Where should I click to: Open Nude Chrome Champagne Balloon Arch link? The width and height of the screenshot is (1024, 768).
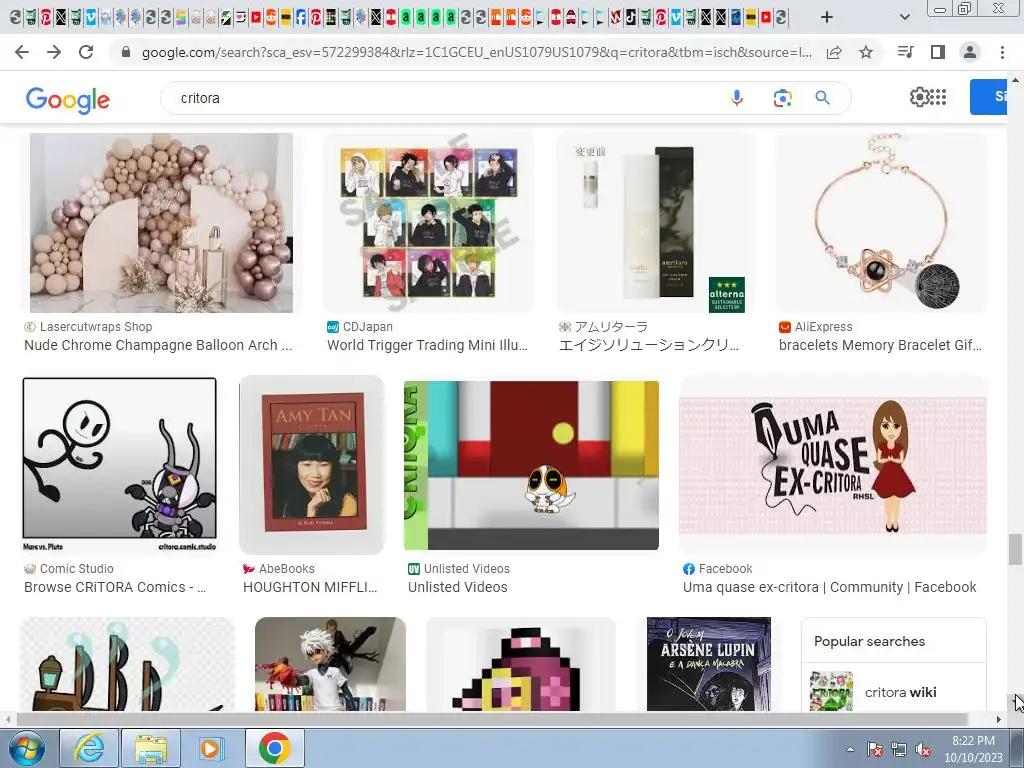pos(158,345)
